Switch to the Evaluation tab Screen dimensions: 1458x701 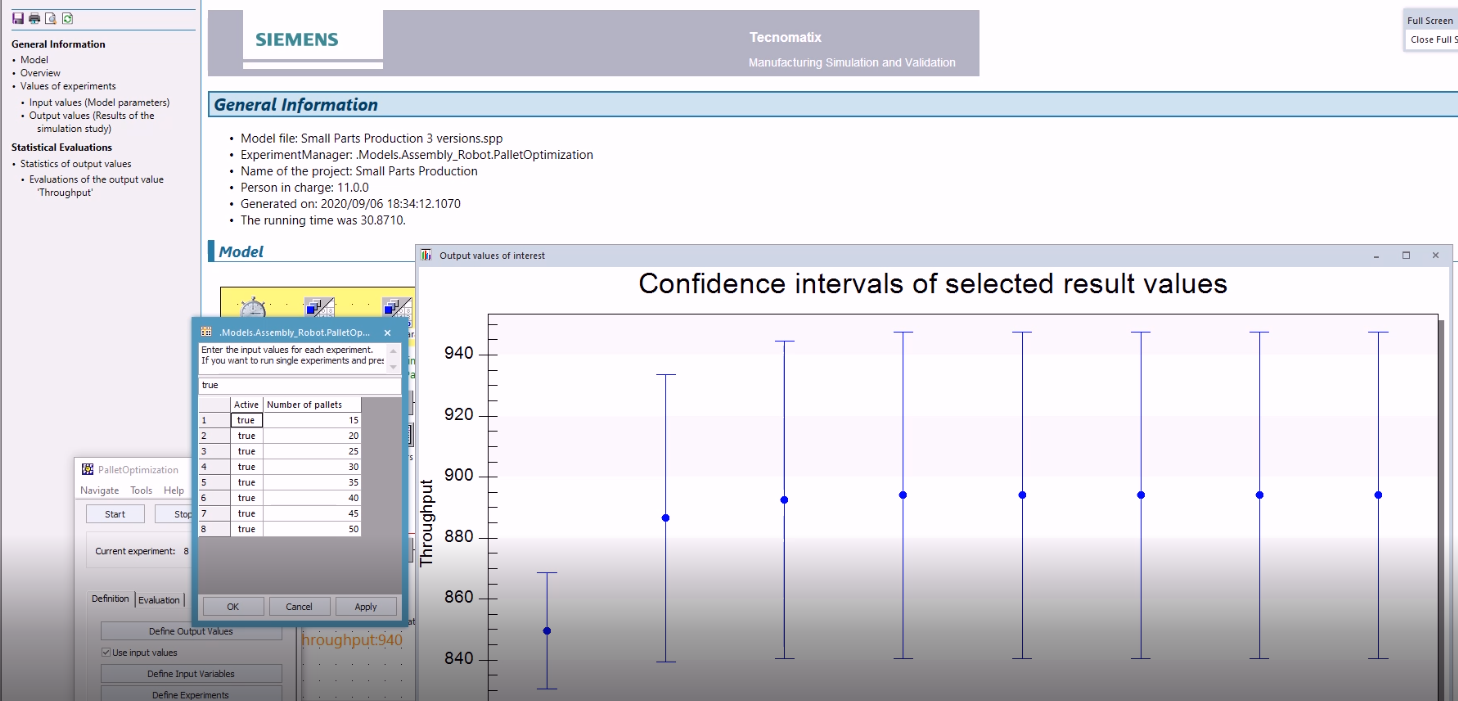pos(159,600)
